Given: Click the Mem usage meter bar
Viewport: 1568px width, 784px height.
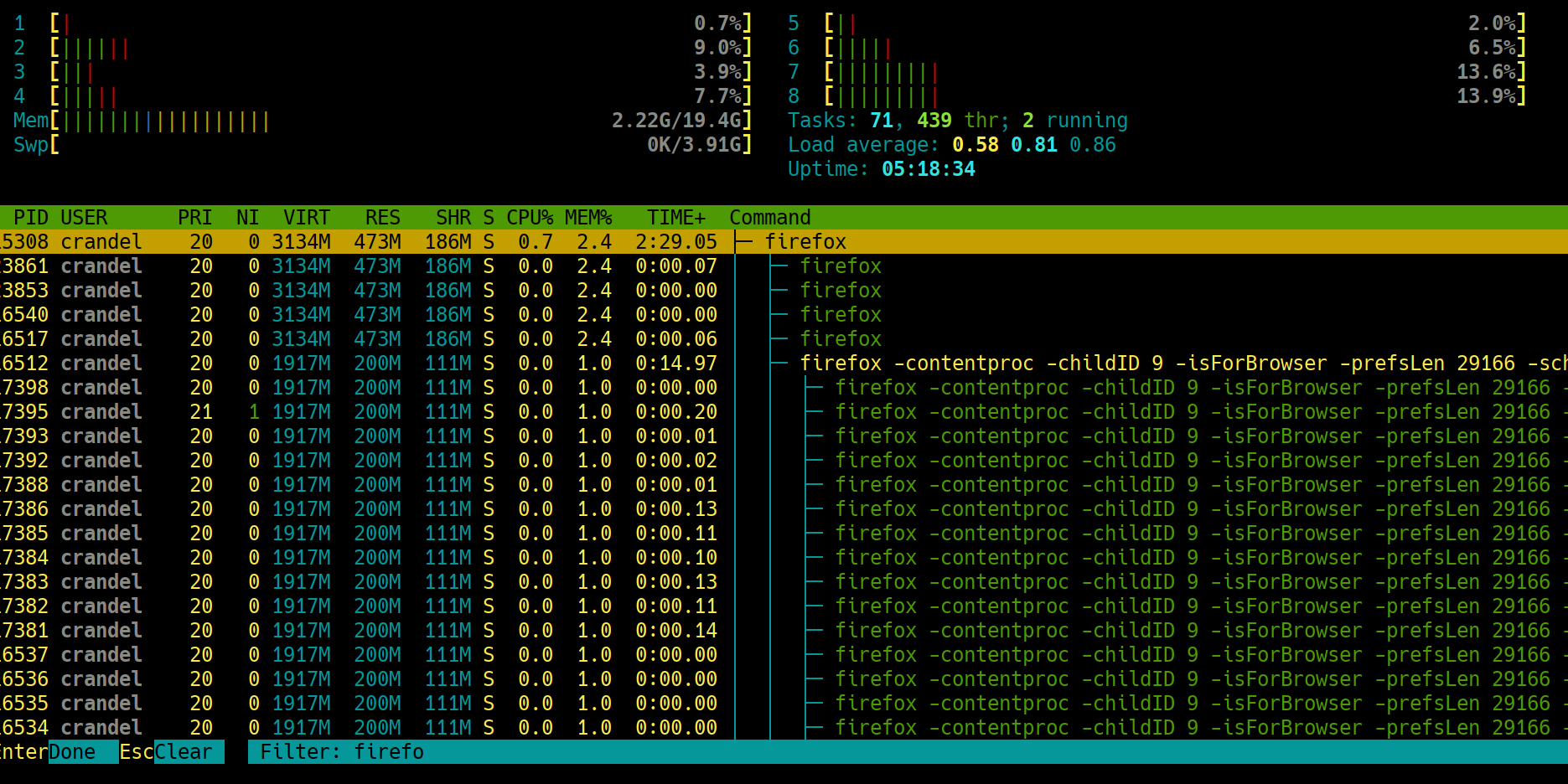Looking at the screenshot, I should point(383,121).
